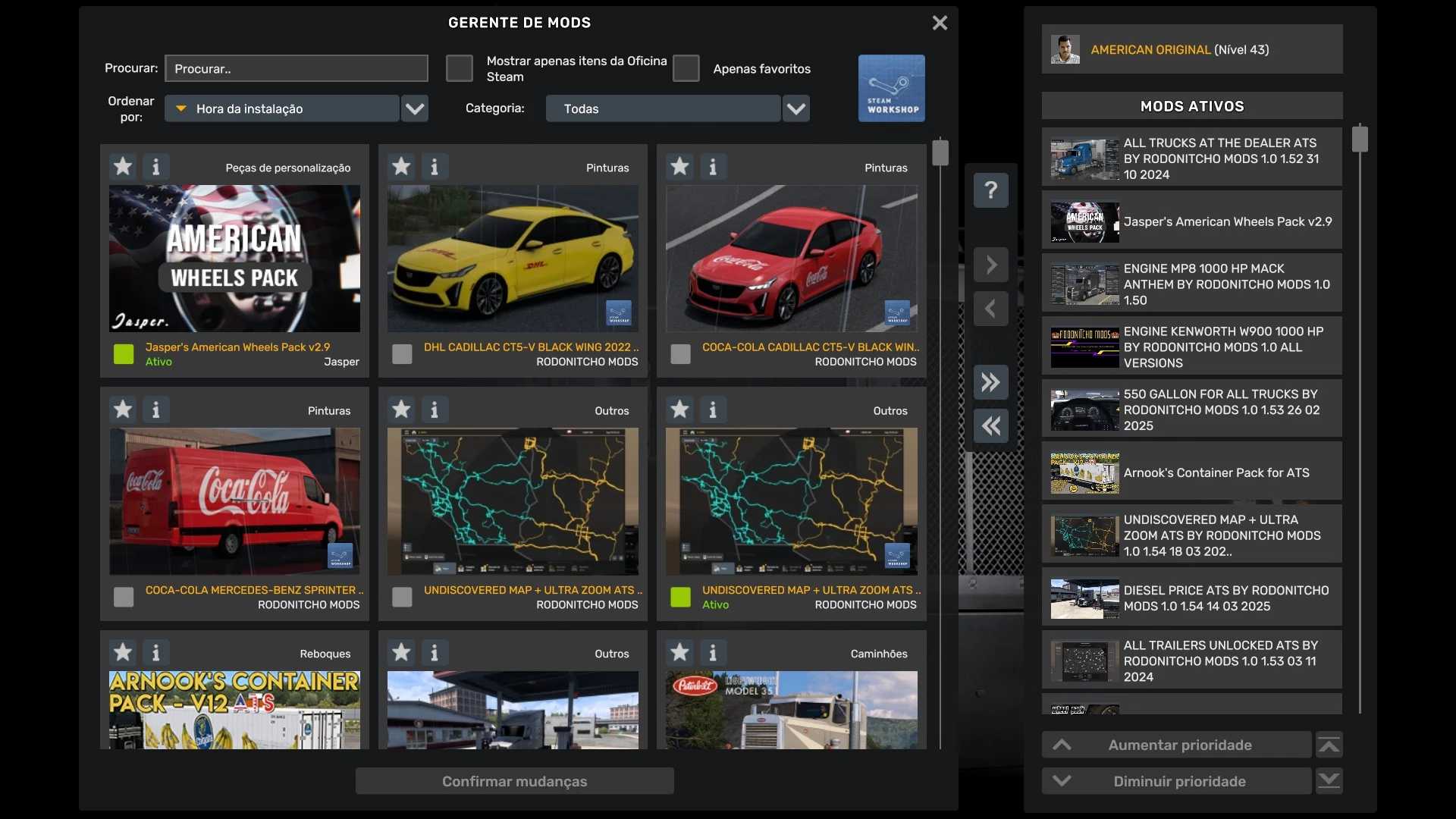Image resolution: width=1456 pixels, height=819 pixels.
Task: Click the 'Confirmar mudanças' button
Action: tap(514, 781)
